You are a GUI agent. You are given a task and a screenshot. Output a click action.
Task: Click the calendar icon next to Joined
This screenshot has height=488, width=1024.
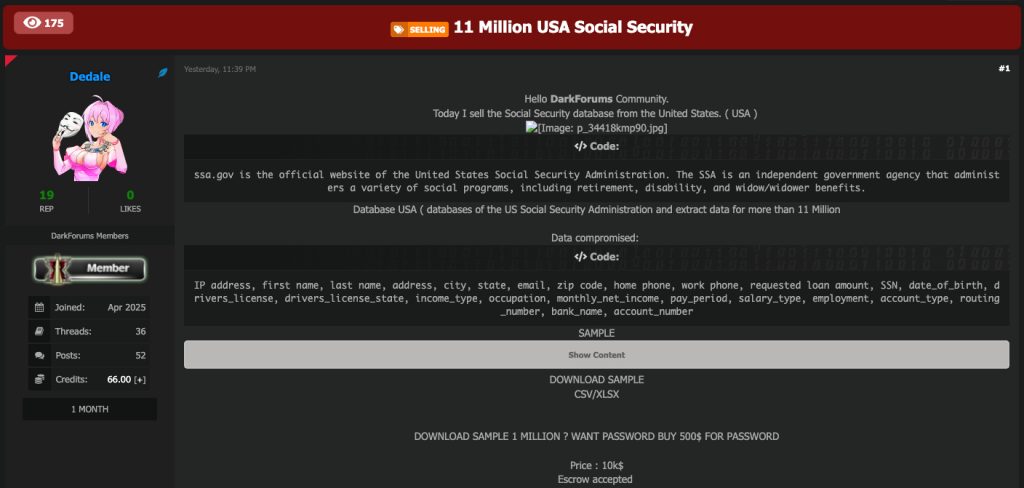39,307
